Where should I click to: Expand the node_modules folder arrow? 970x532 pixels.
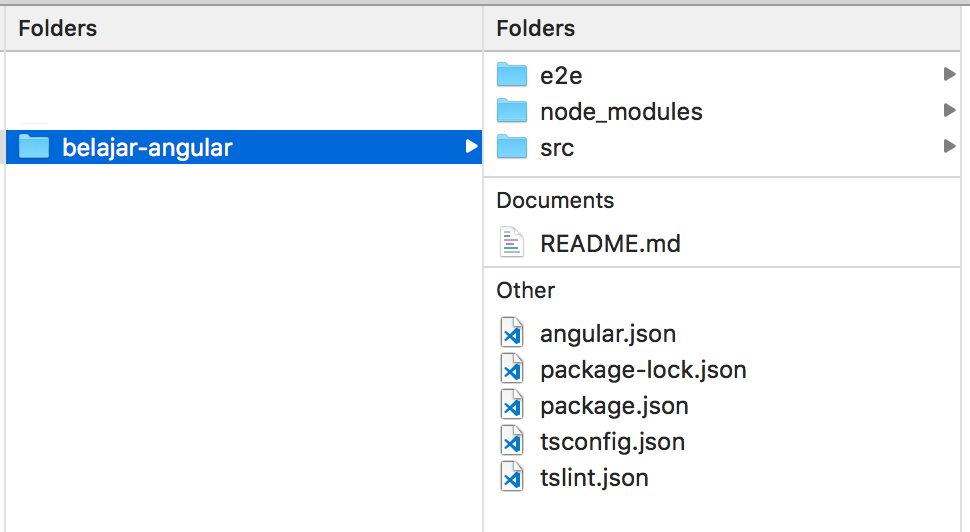tap(949, 110)
